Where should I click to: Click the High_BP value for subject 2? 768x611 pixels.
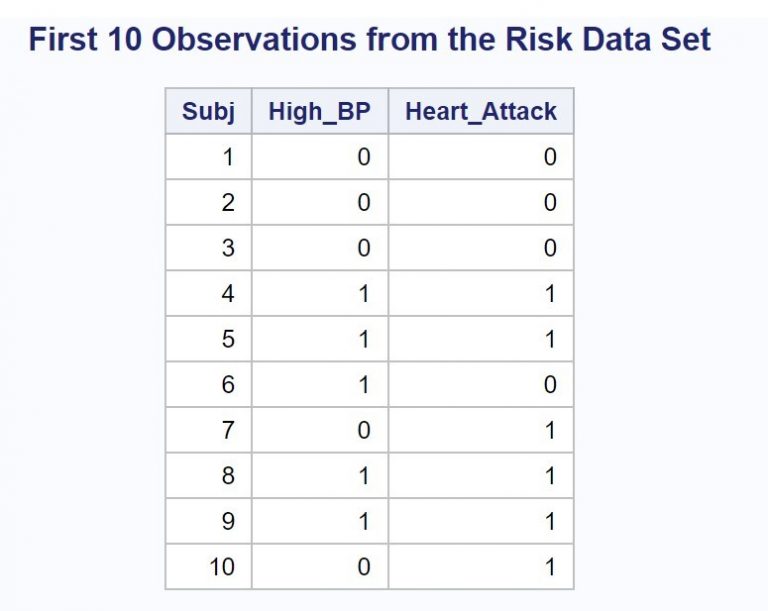(x=364, y=202)
